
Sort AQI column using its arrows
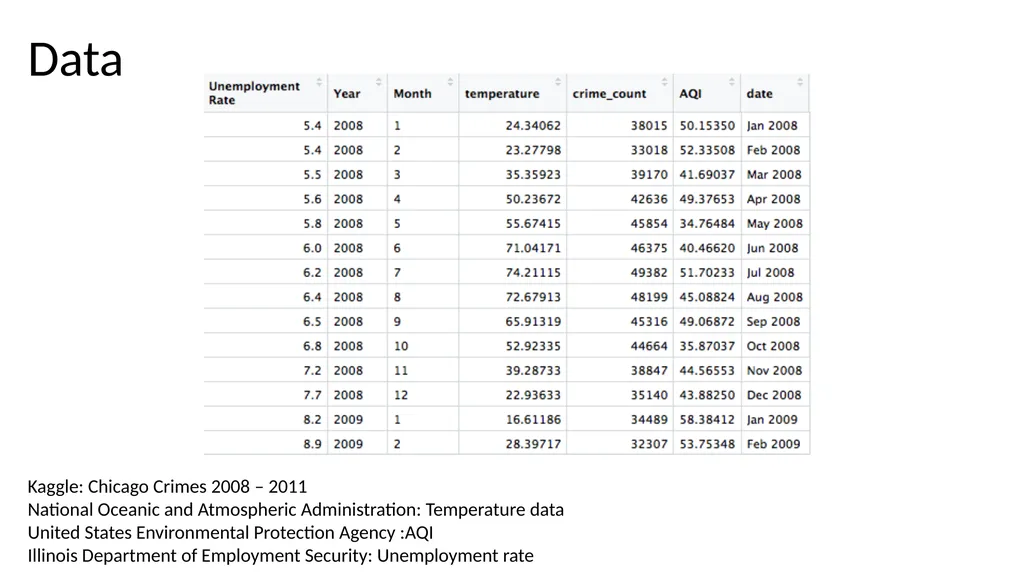(x=731, y=82)
